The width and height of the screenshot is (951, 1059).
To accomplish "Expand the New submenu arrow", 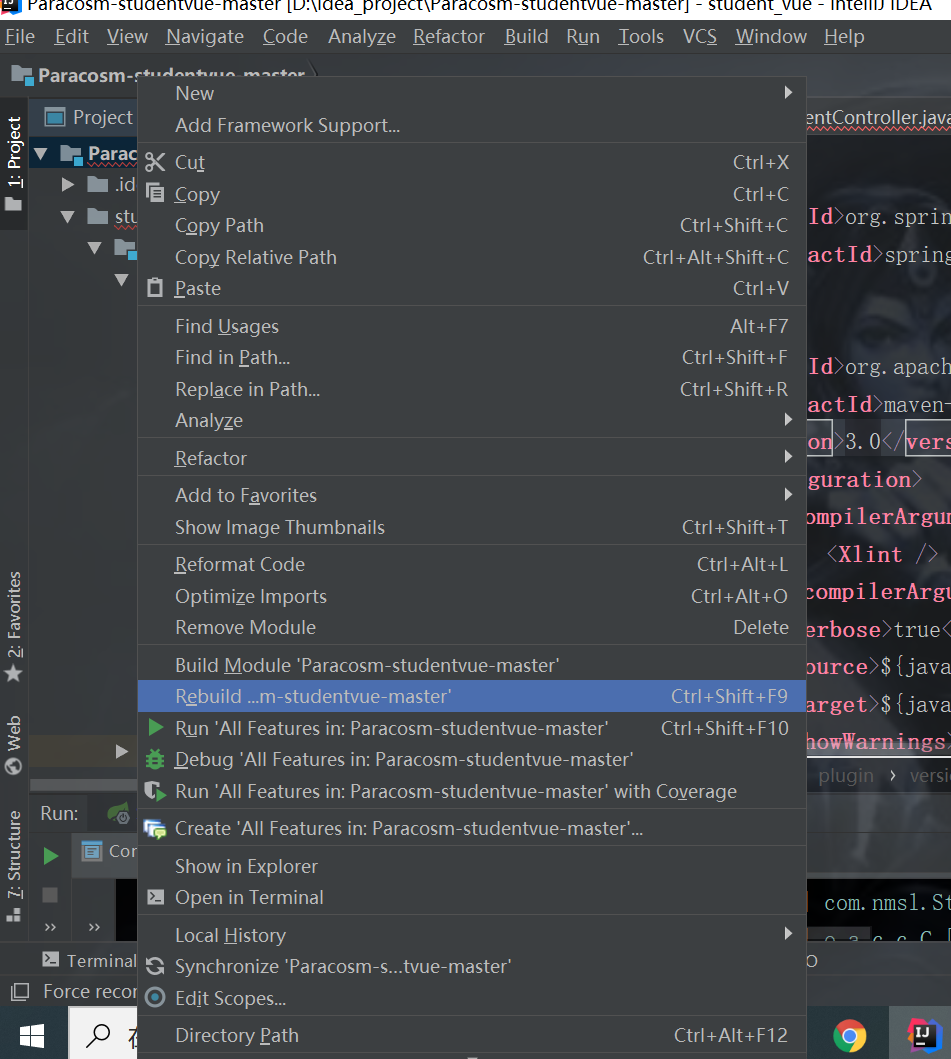I will pyautogui.click(x=788, y=93).
